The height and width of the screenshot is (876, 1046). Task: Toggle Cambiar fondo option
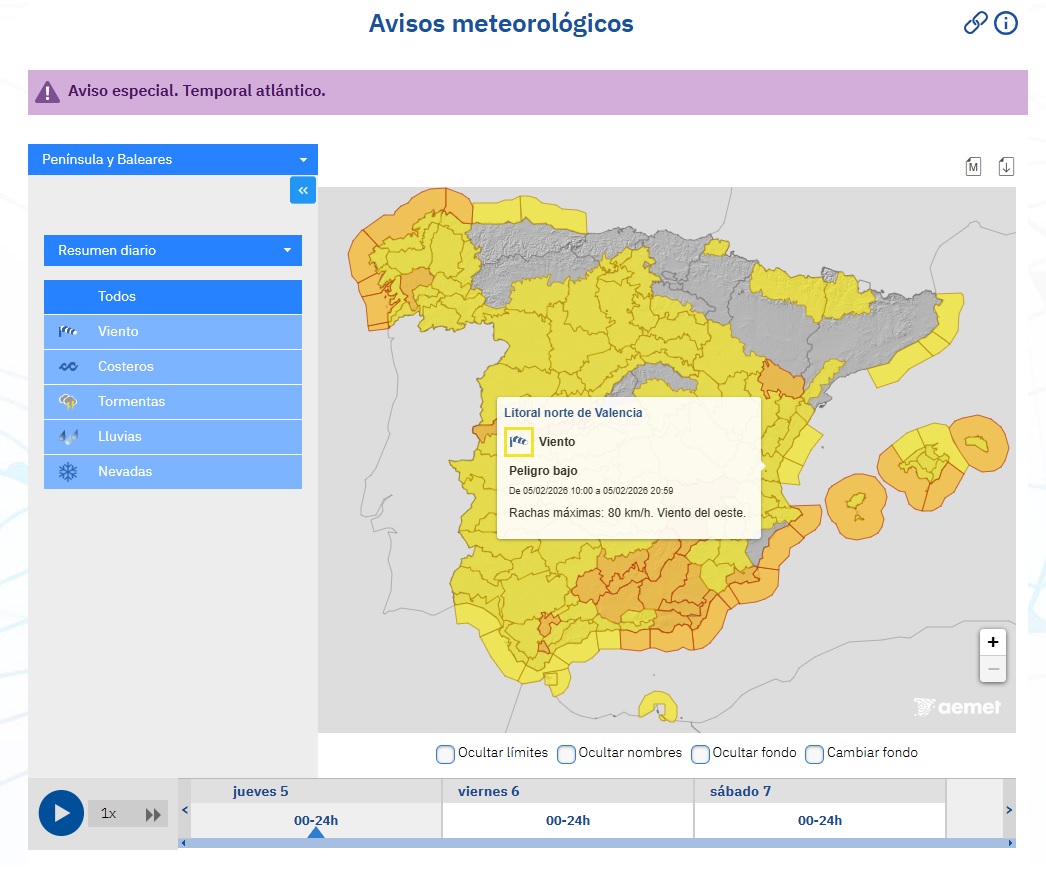click(814, 754)
